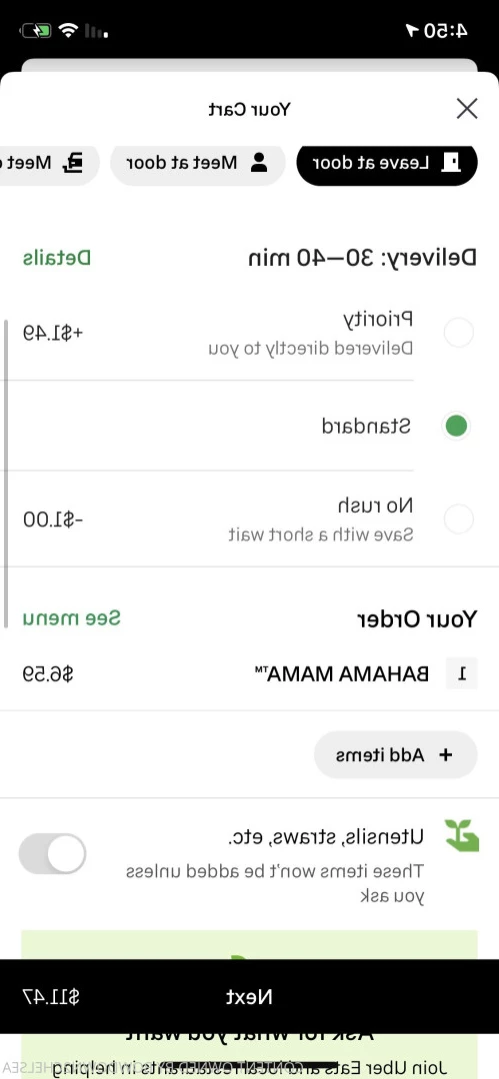Tap the door icon in Leave at door chip
The height and width of the screenshot is (1079, 499).
(452, 162)
